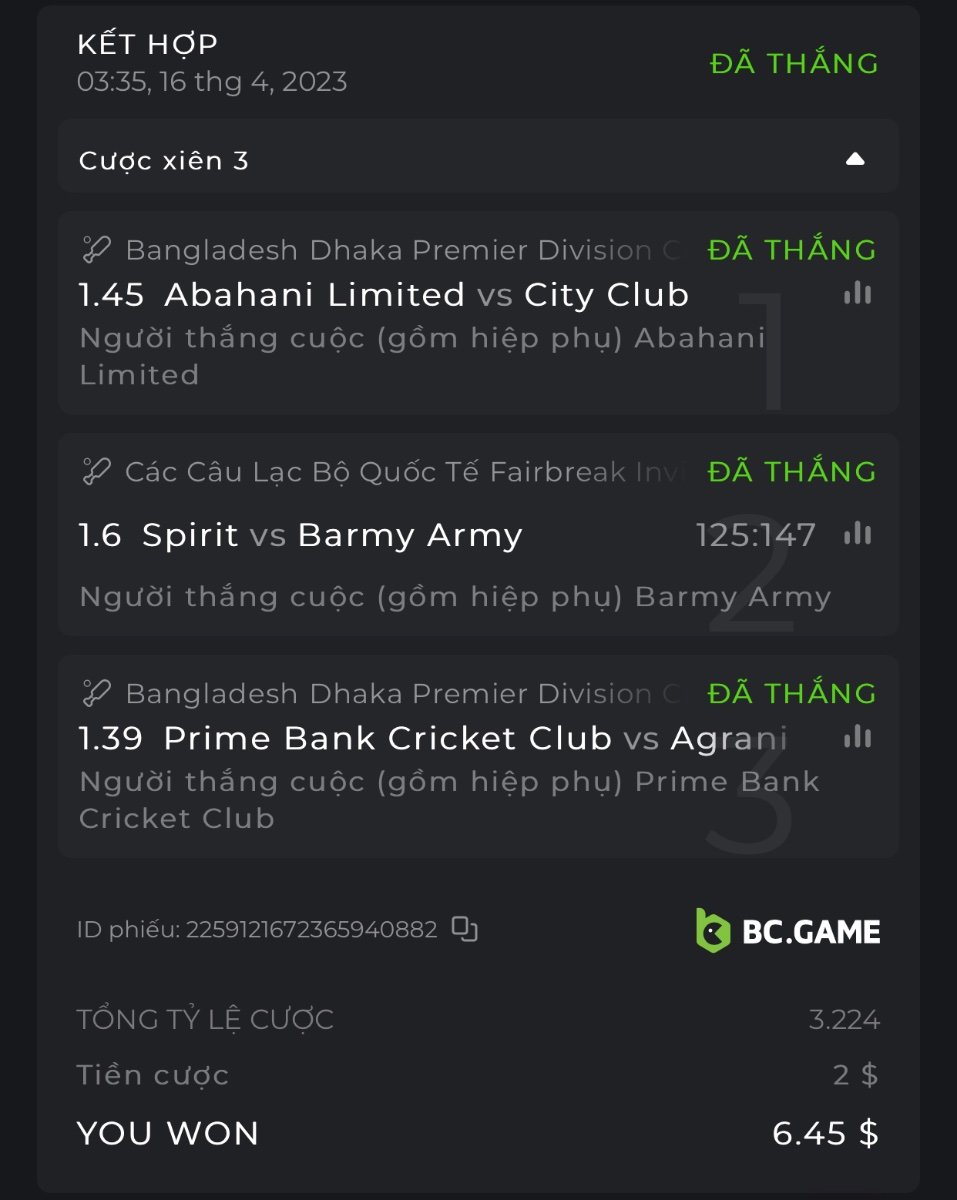Click the 3.224 total odds value
The width and height of the screenshot is (957, 1200).
(844, 1020)
